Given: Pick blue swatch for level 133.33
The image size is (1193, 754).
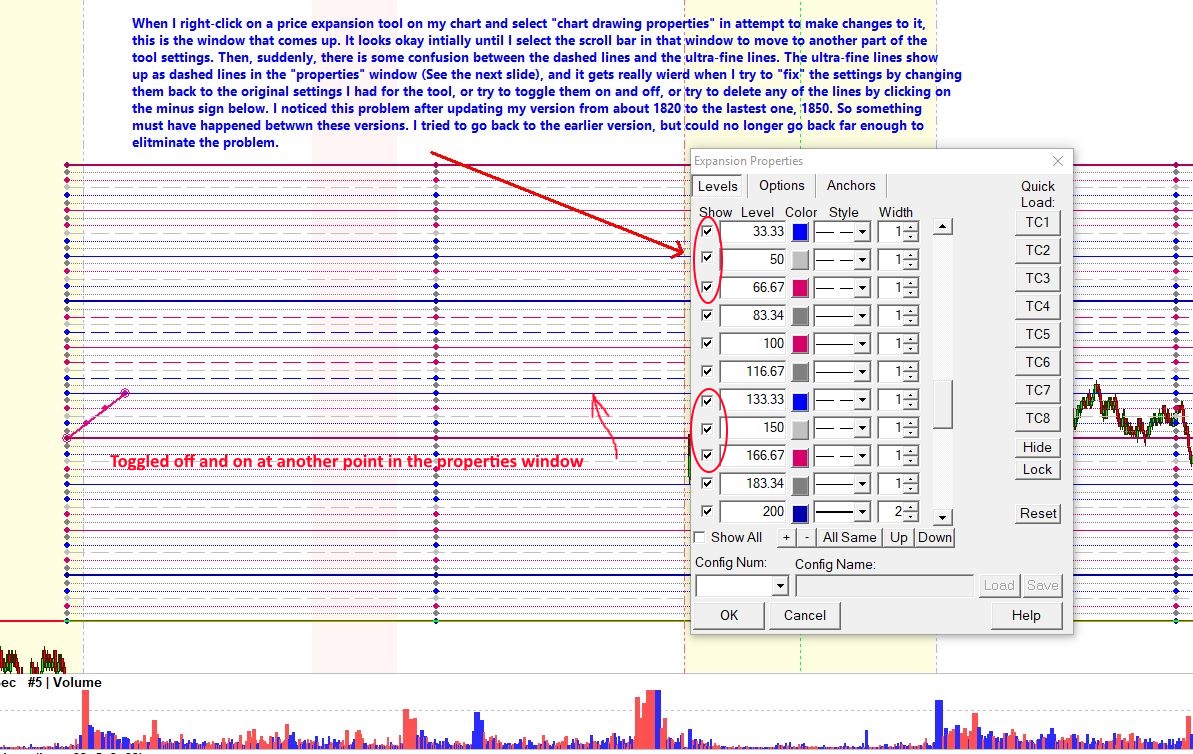Looking at the screenshot, I should [x=800, y=400].
